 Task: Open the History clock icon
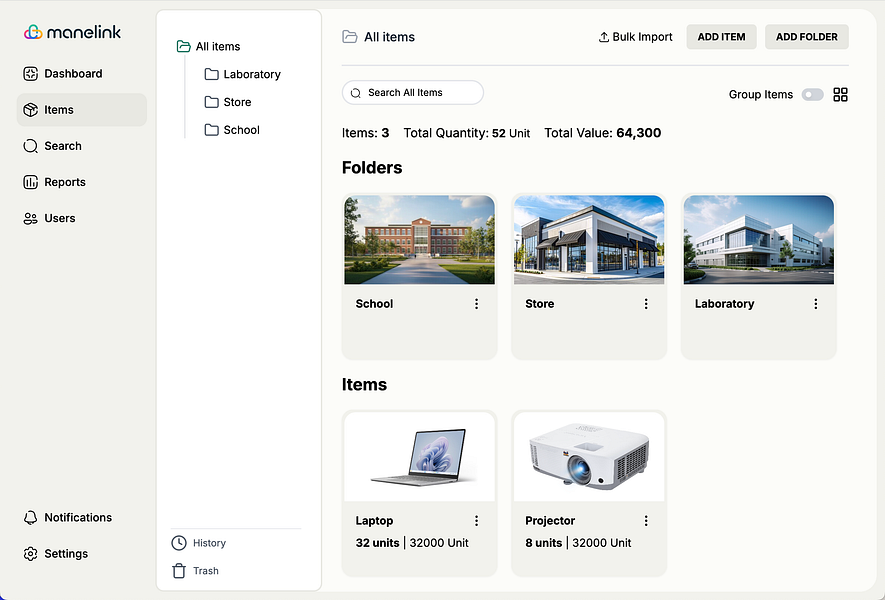point(179,543)
